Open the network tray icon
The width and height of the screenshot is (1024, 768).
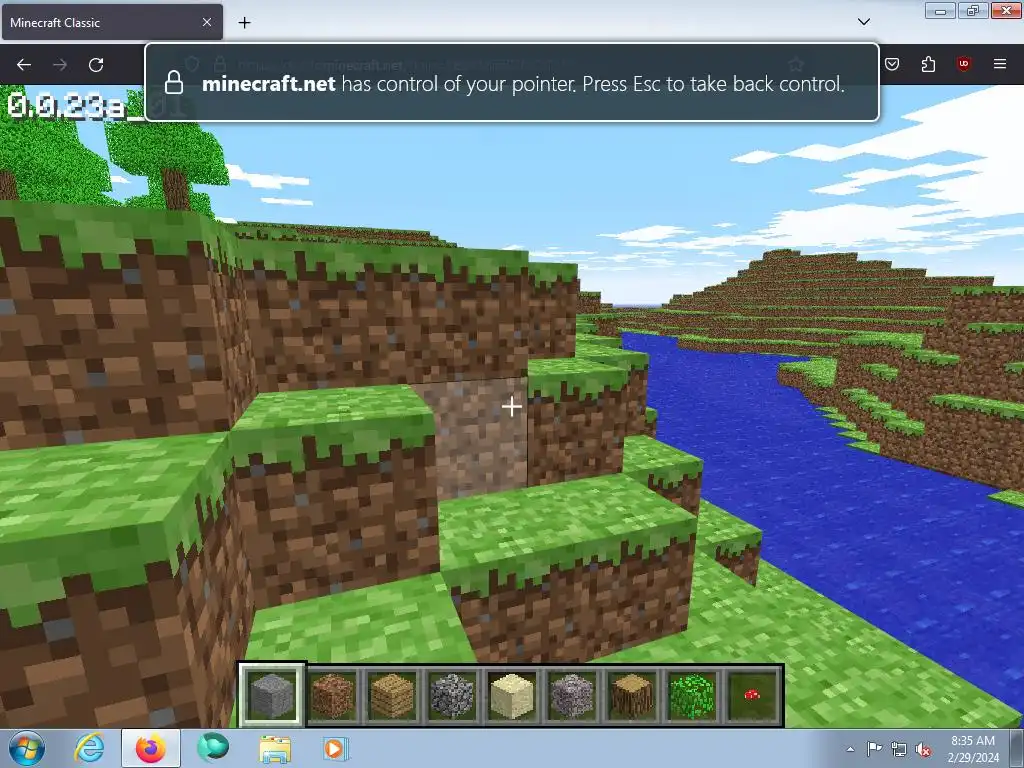pyautogui.click(x=899, y=749)
